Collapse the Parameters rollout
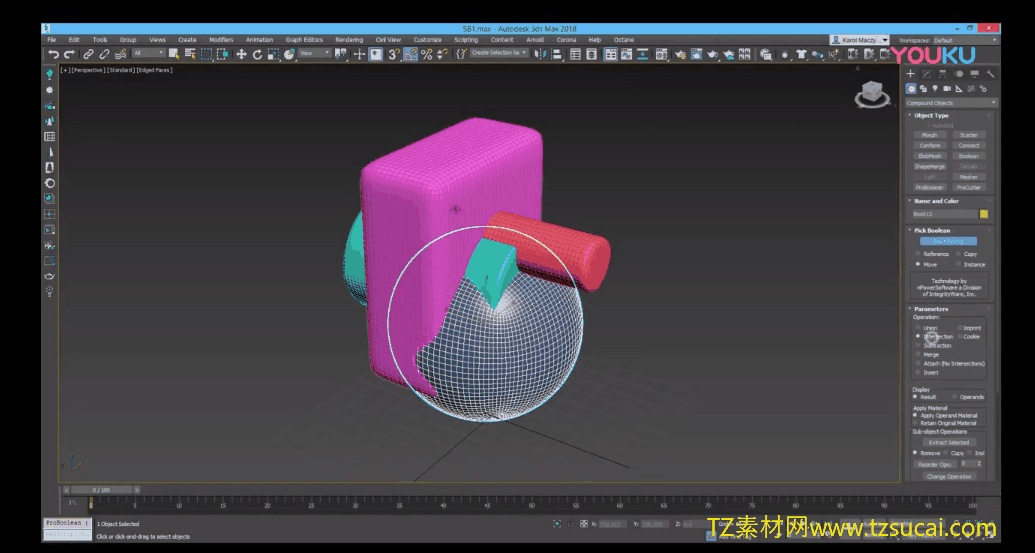 tap(932, 309)
